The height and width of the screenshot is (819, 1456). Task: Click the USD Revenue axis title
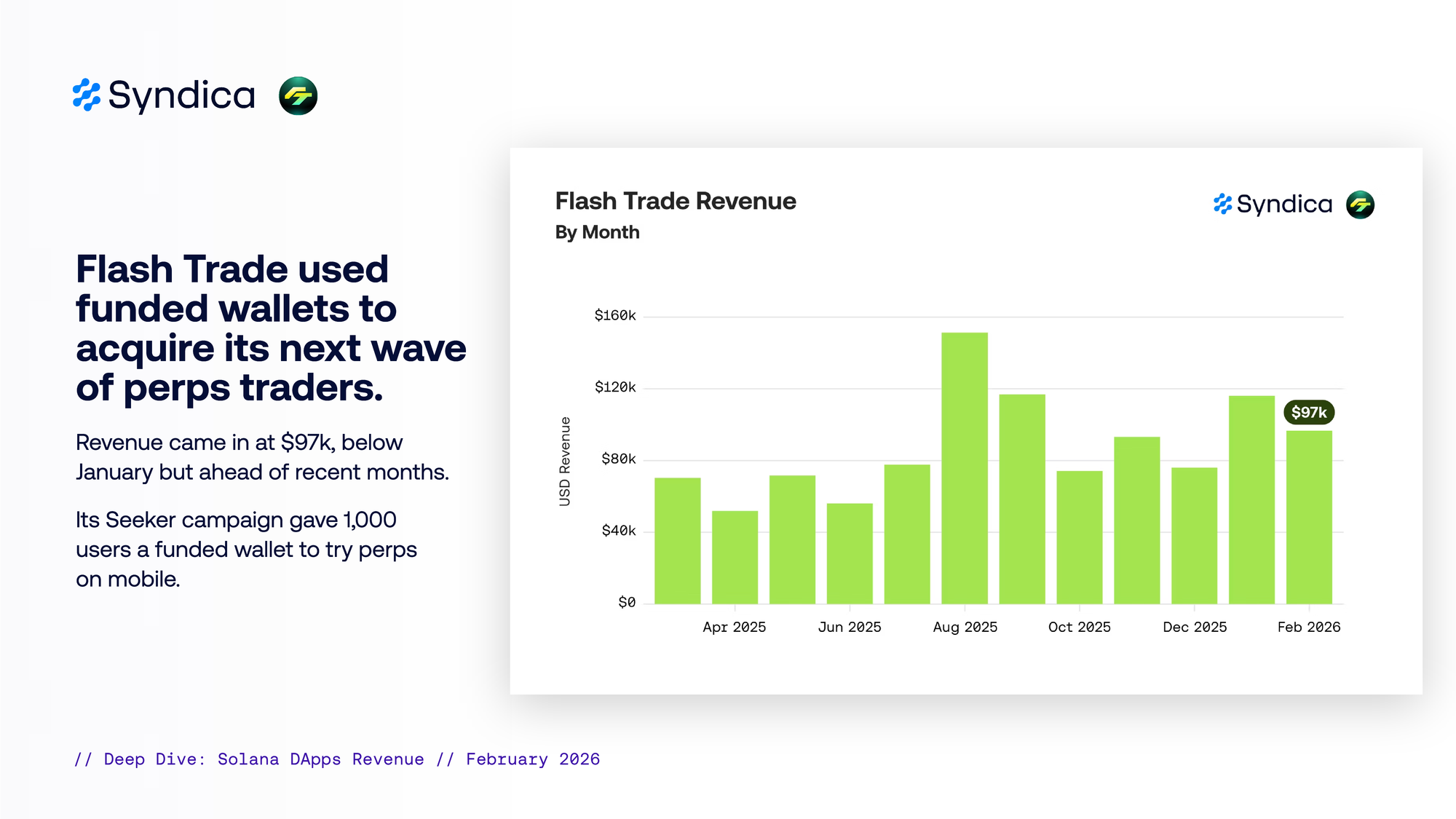click(565, 462)
